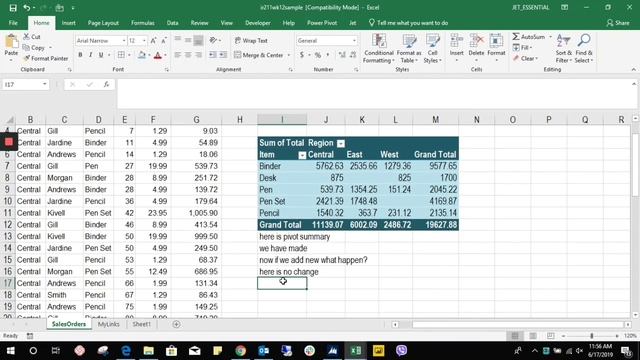Apply the red Font Color
This screenshot has width=640, height=360.
(x=158, y=55)
